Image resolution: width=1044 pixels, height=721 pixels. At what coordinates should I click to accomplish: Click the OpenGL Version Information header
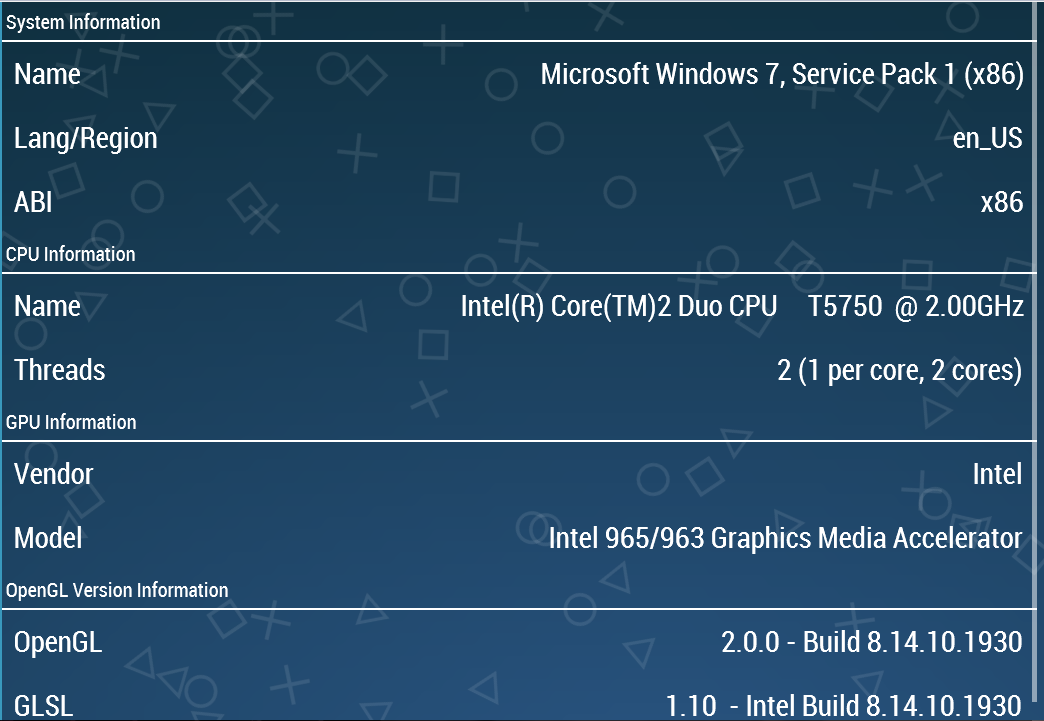coord(117,590)
